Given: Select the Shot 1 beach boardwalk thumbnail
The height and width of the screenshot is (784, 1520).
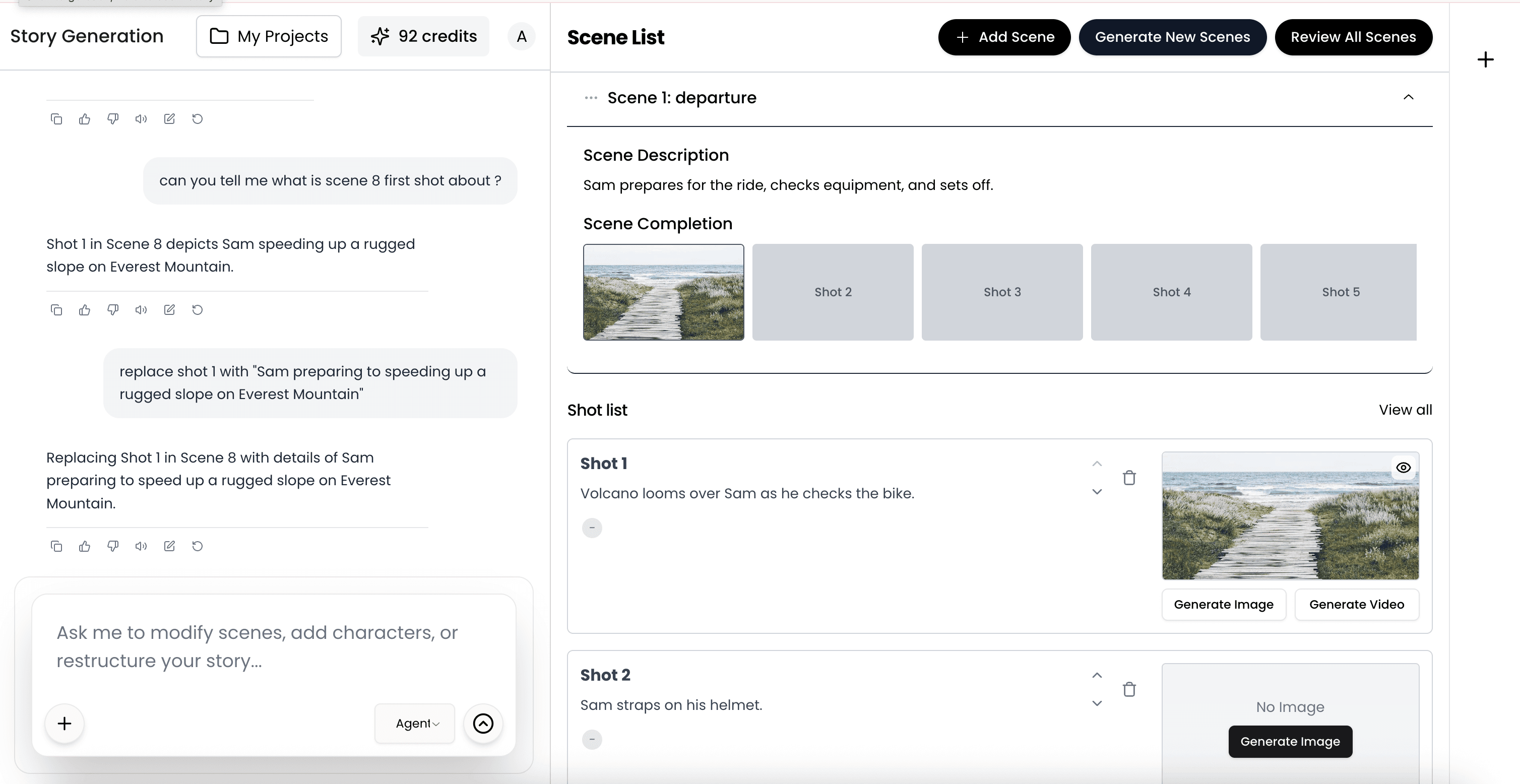Looking at the screenshot, I should 663,291.
